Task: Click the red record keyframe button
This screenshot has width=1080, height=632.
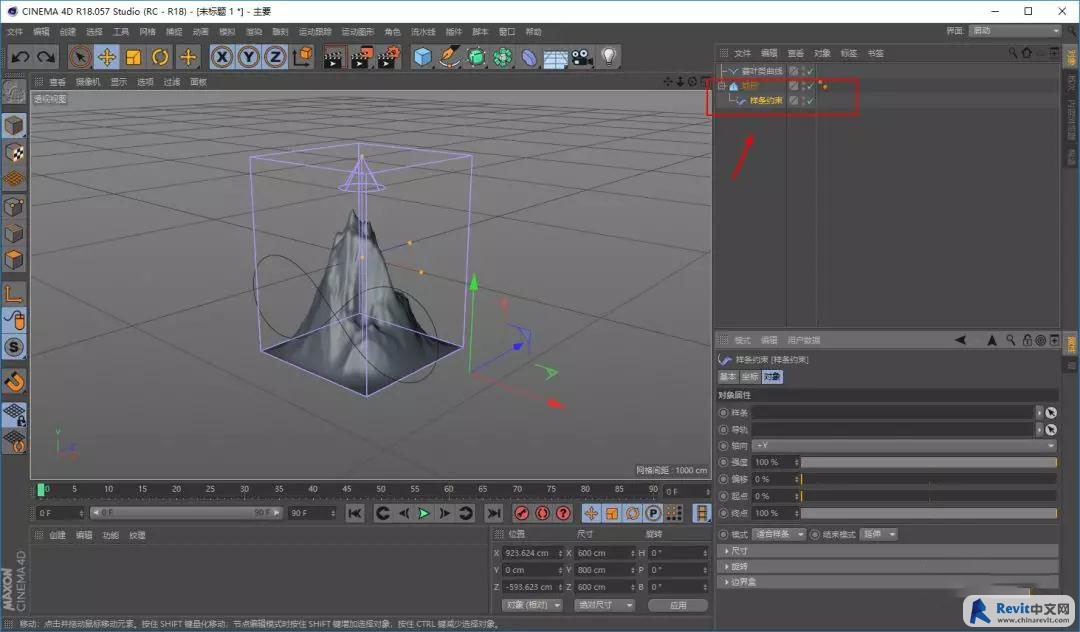Action: (x=521, y=513)
